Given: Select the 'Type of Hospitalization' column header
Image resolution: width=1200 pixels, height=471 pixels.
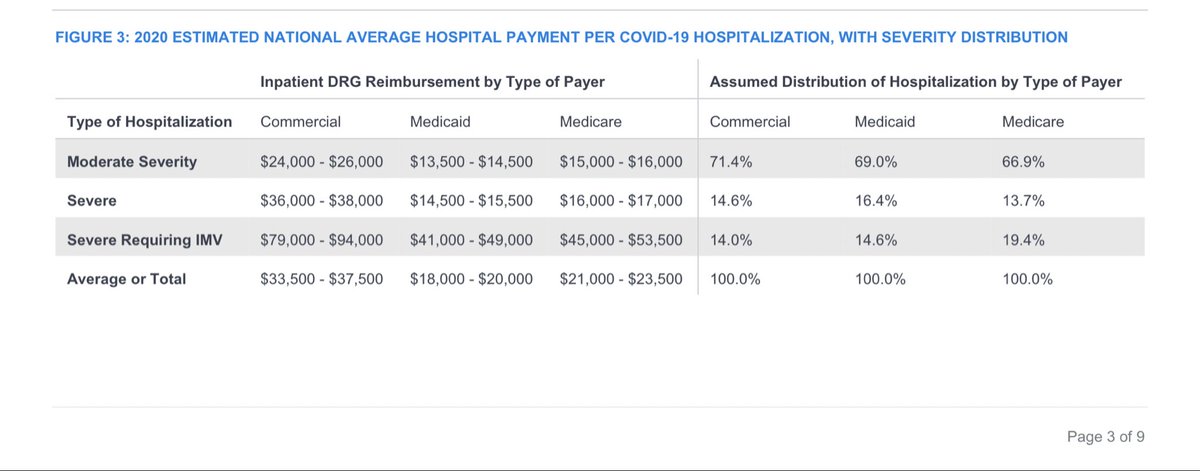Looking at the screenshot, I should click(149, 122).
